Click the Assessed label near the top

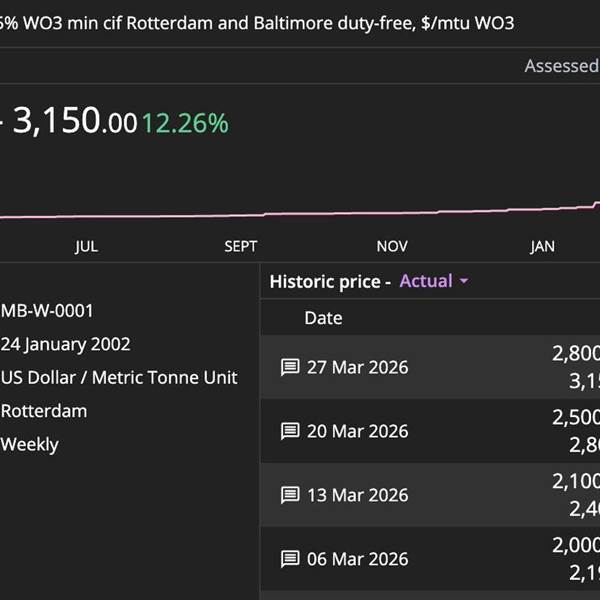pos(561,66)
